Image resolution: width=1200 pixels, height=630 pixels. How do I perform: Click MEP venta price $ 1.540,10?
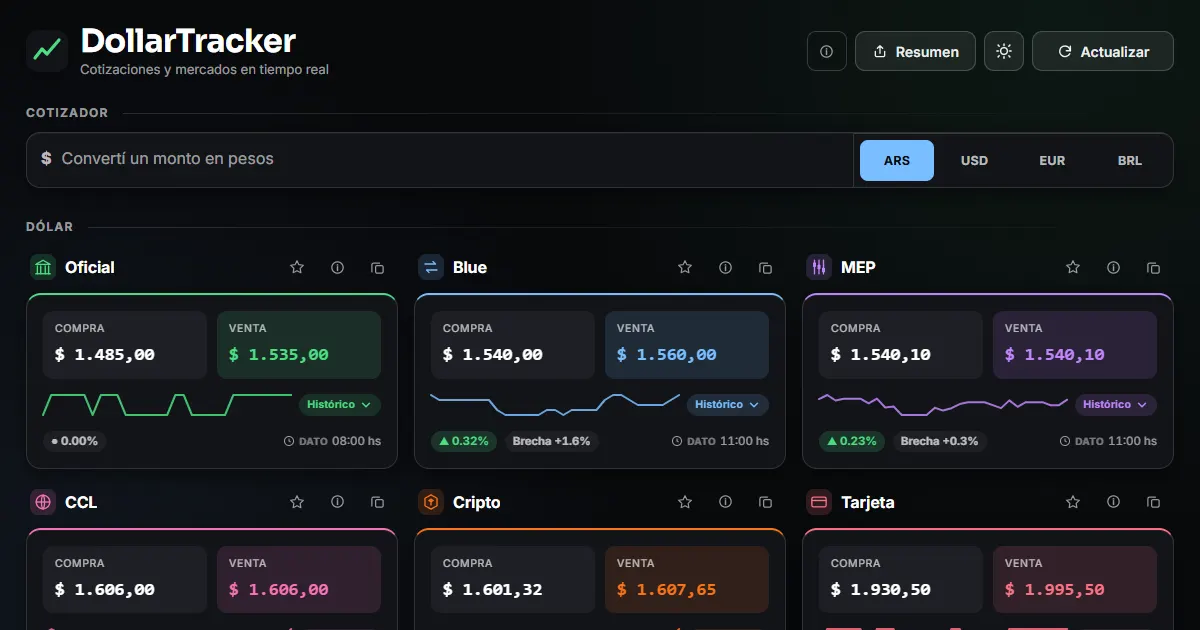pyautogui.click(x=1055, y=354)
